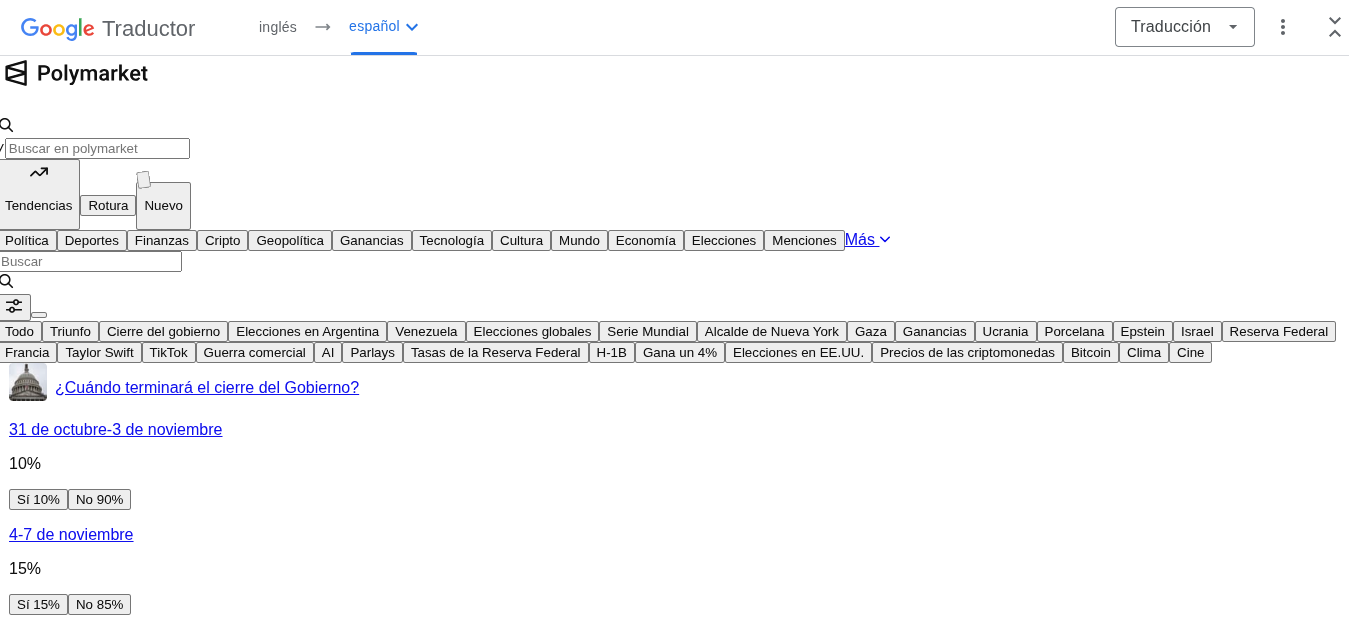Go to the Cripto category
The image size is (1349, 626).
point(223,240)
